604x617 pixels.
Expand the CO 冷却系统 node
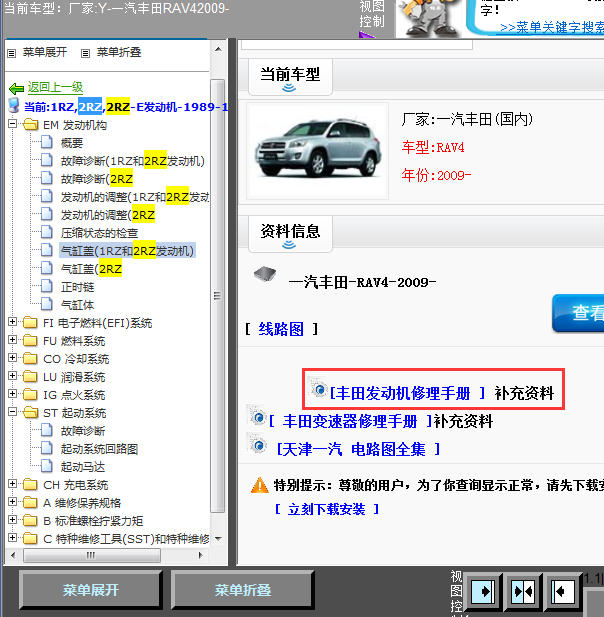(13, 357)
